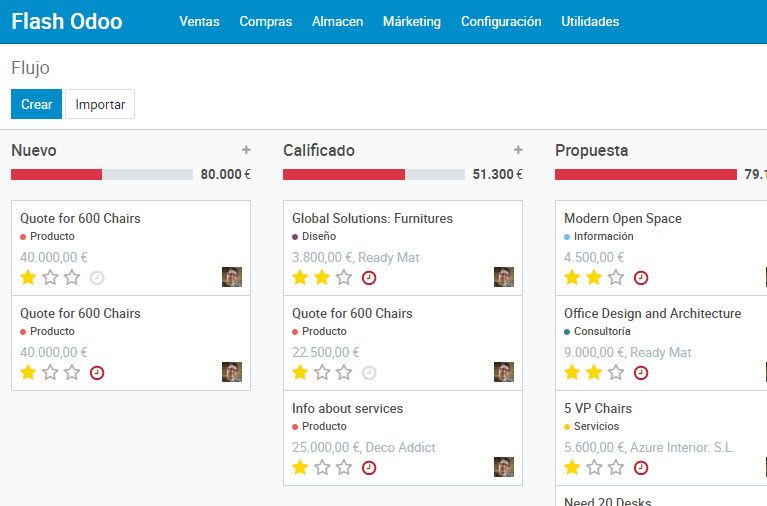Click the Importar button
Image resolution: width=767 pixels, height=506 pixels.
coord(100,104)
